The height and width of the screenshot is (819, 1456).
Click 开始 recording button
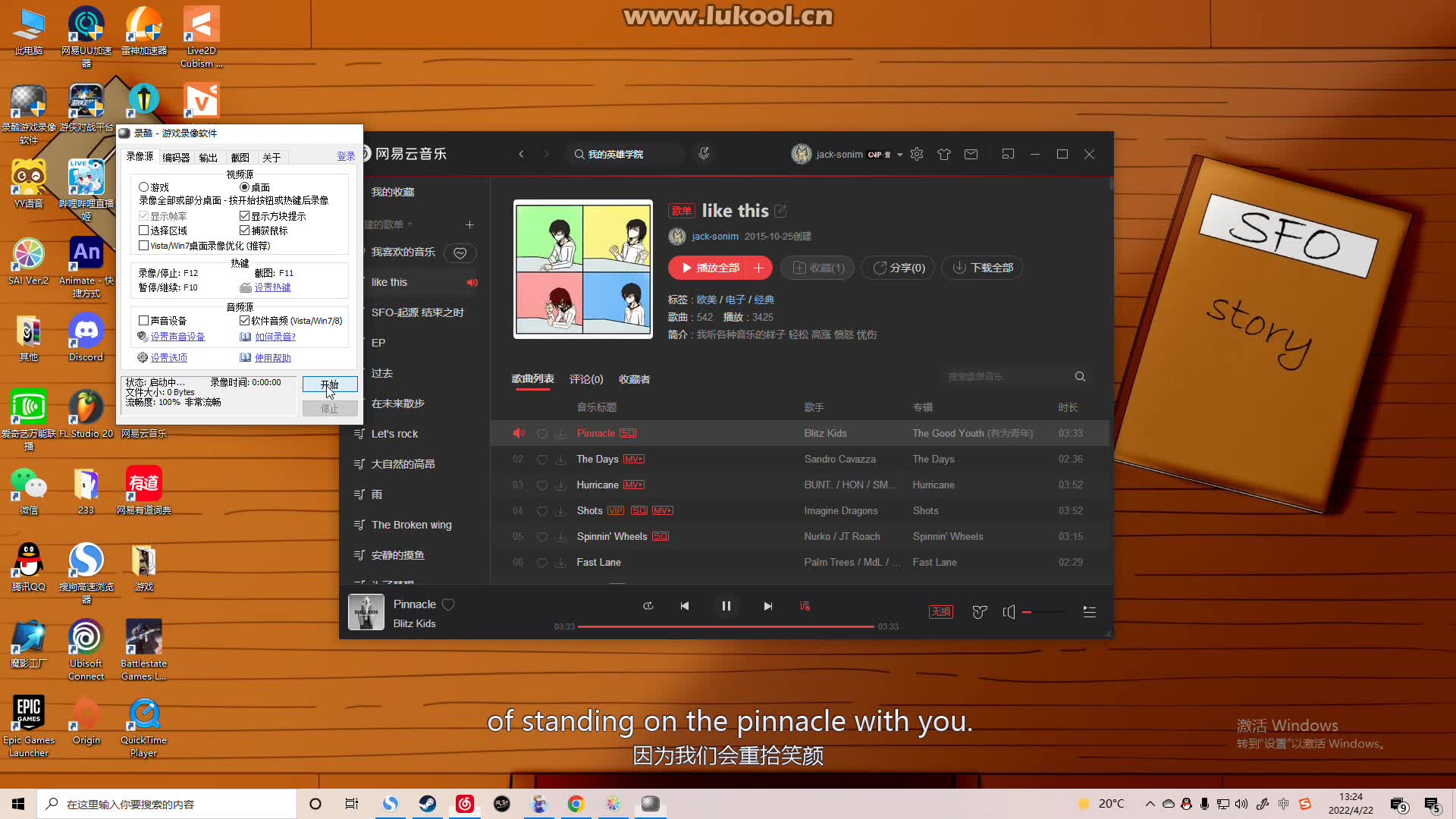(330, 384)
